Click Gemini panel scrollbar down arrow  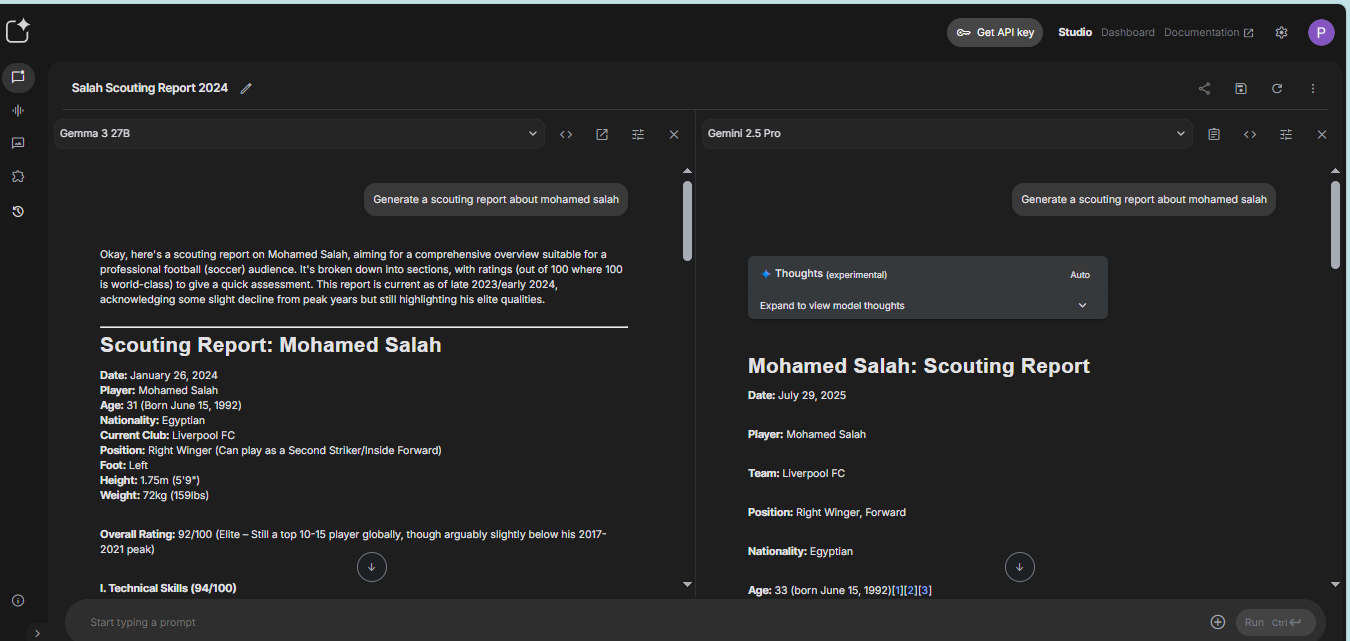(x=1336, y=583)
